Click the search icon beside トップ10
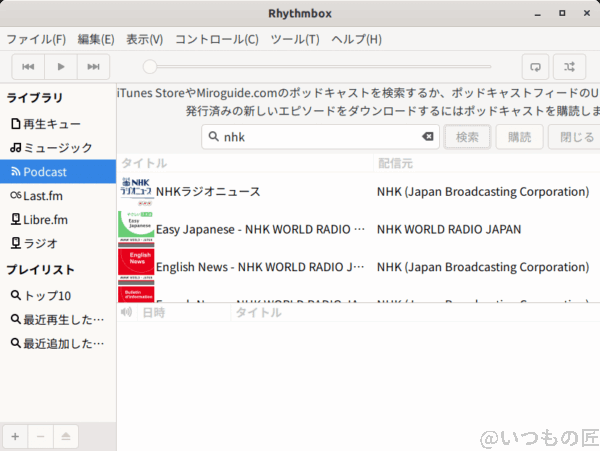600x451 pixels. click(x=16, y=295)
